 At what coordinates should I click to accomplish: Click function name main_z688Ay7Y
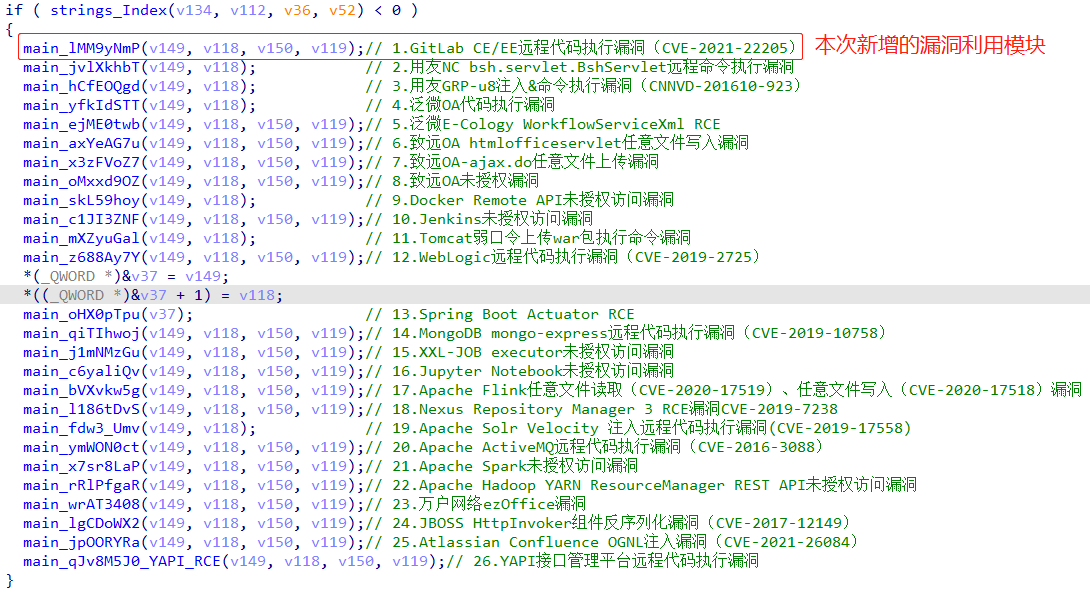(x=81, y=257)
